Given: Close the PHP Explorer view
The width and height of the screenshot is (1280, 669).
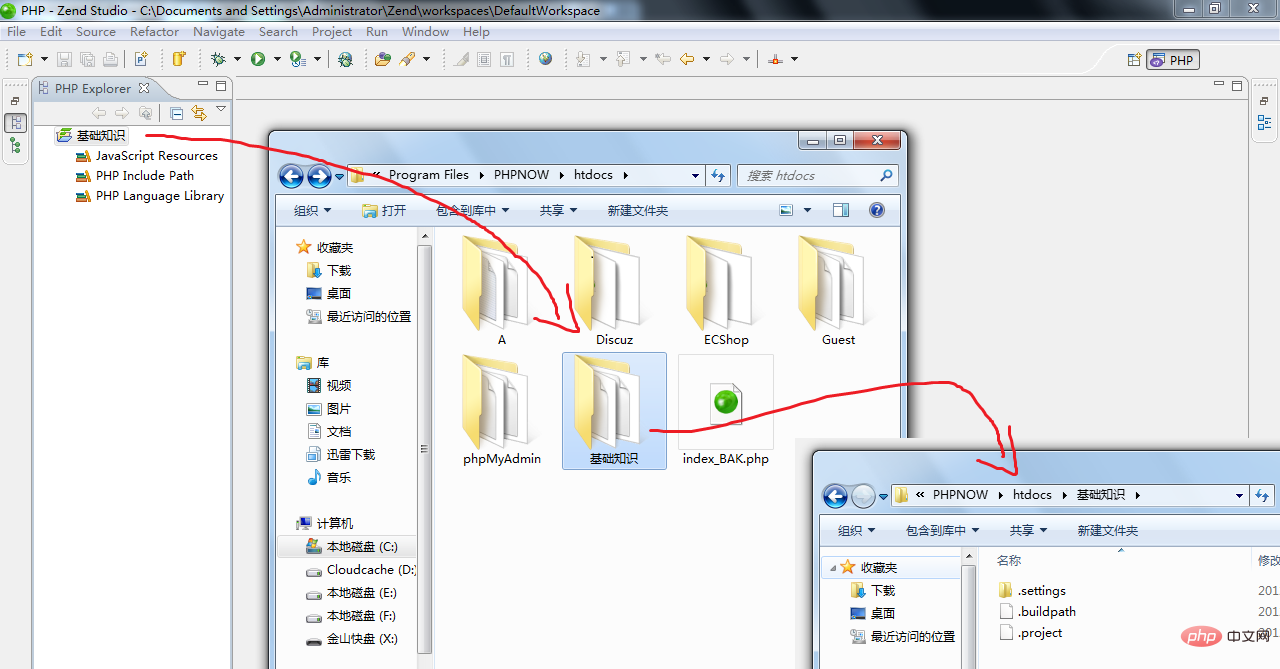Looking at the screenshot, I should 143,88.
